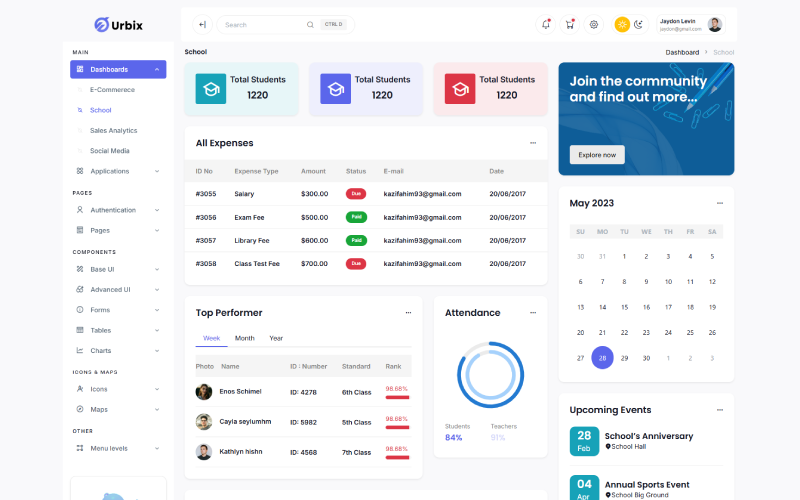Switch to the Month tab in Top Performer
The image size is (800, 500).
coord(244,338)
